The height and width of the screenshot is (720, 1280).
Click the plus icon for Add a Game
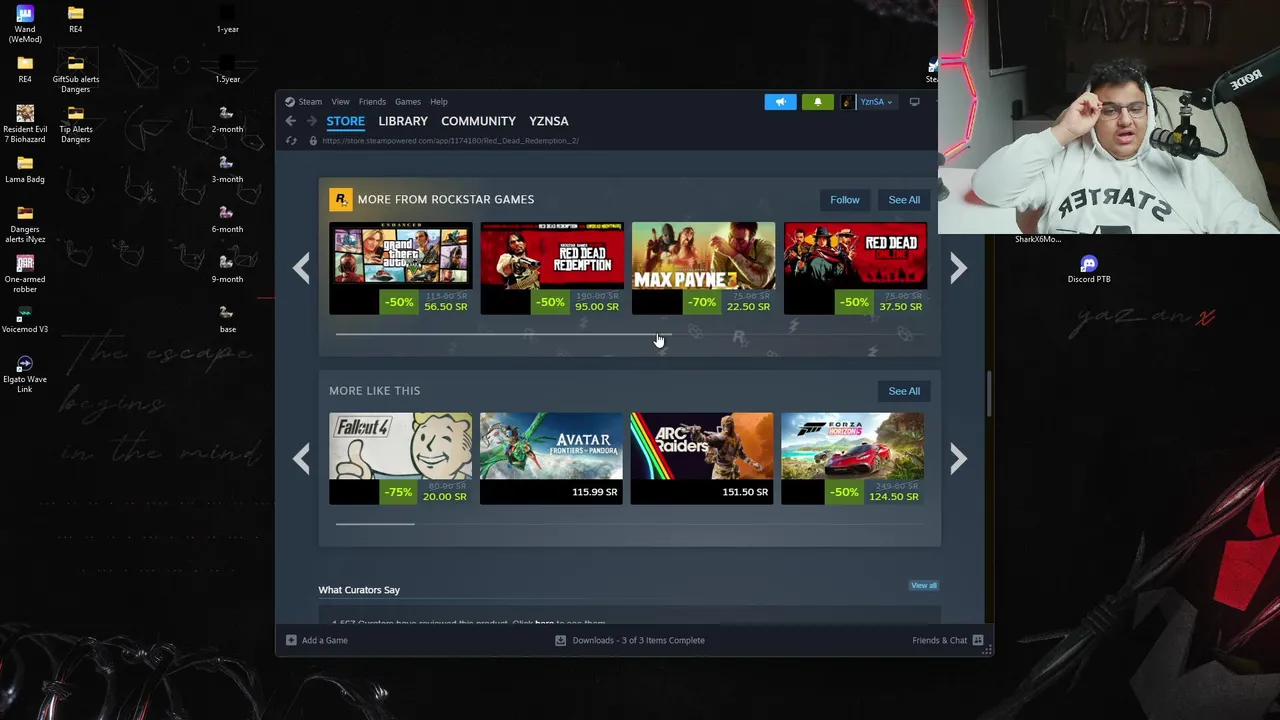coord(291,640)
